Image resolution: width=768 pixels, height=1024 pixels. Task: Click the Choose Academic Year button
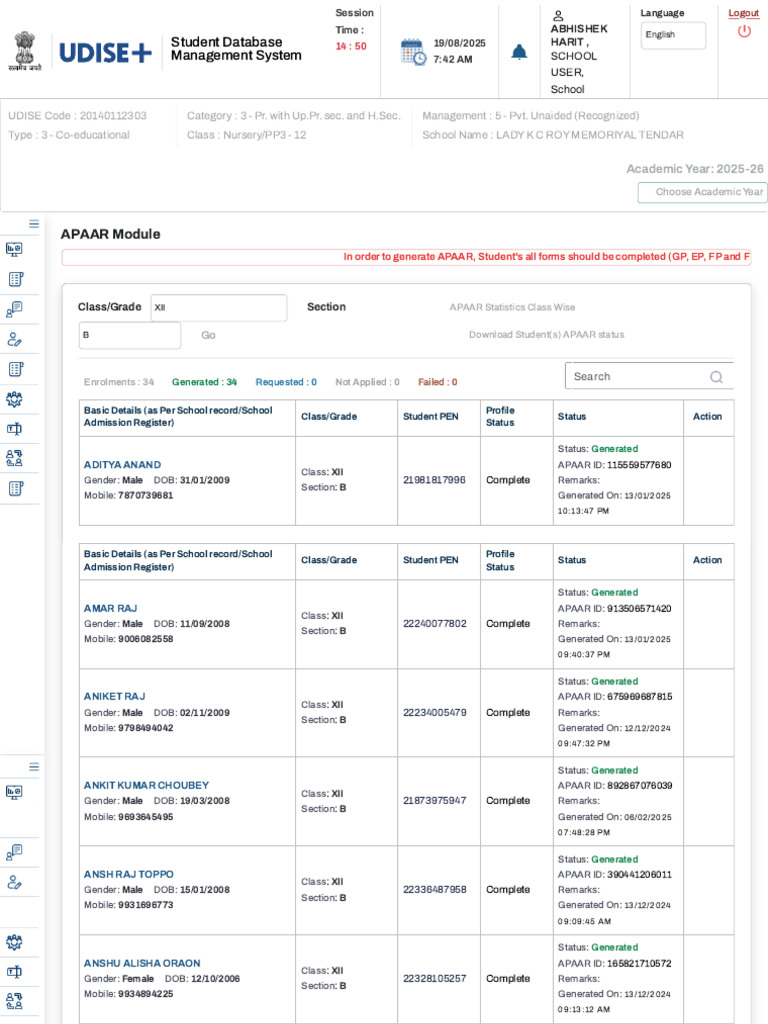point(702,192)
